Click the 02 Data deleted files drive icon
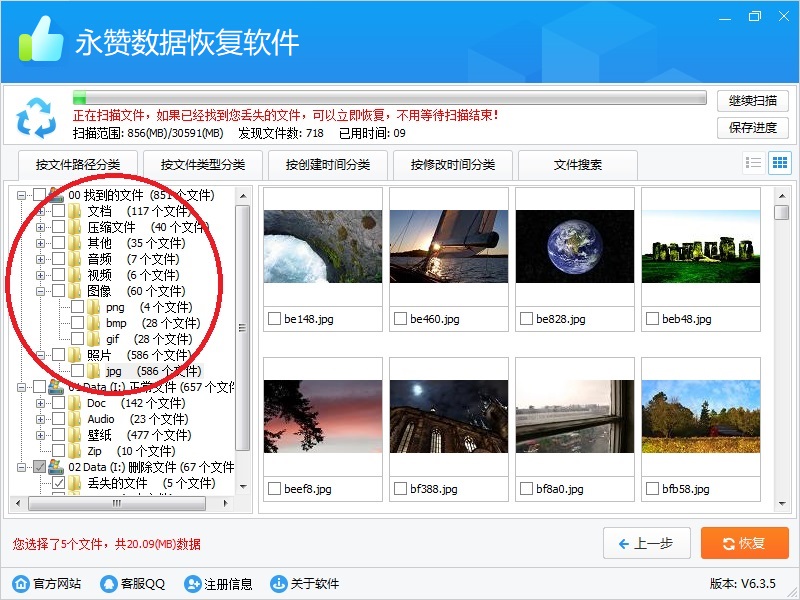The width and height of the screenshot is (800, 600). tap(56, 467)
